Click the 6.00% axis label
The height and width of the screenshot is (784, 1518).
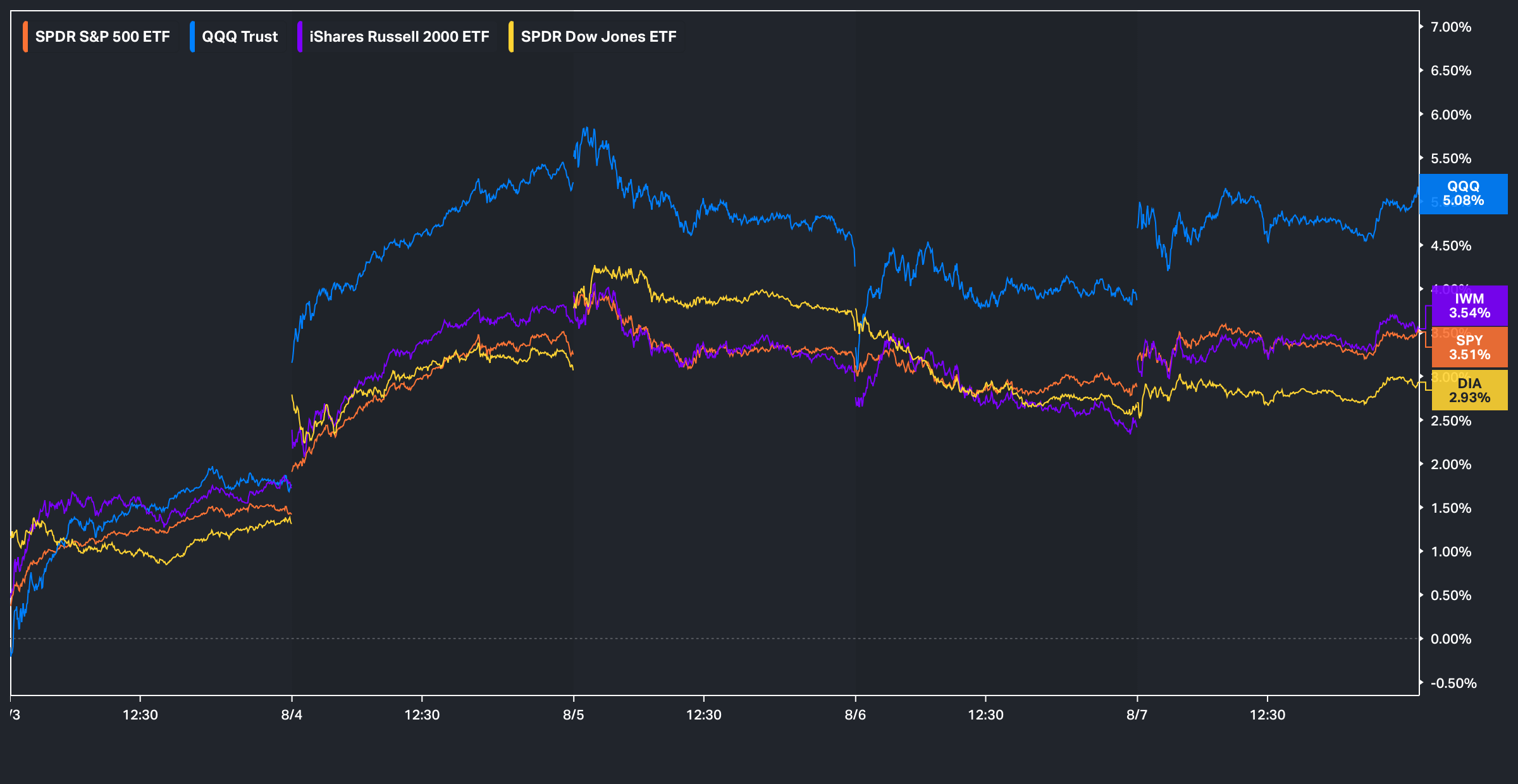(x=1451, y=115)
